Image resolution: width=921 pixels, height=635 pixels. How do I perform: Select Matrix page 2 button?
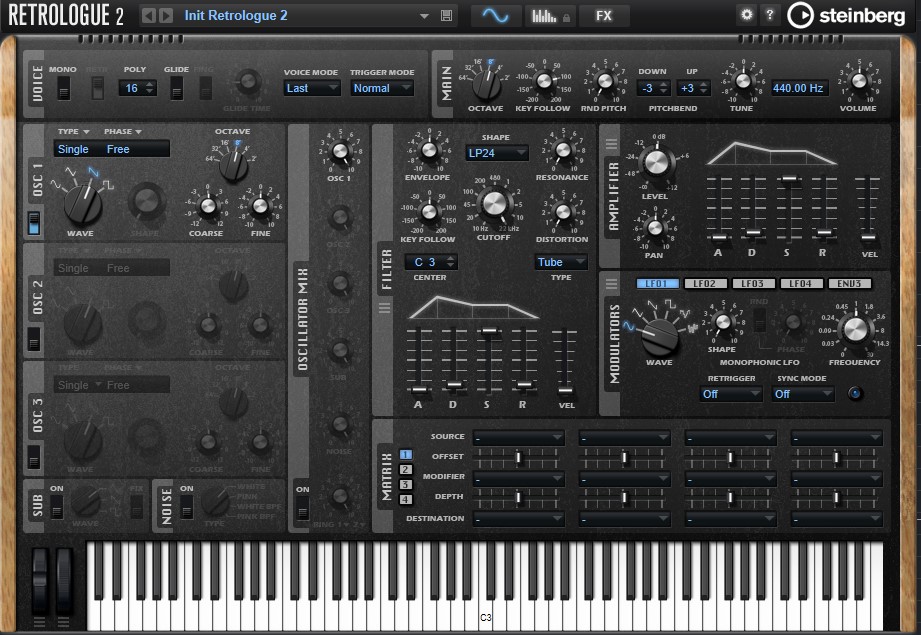[405, 469]
